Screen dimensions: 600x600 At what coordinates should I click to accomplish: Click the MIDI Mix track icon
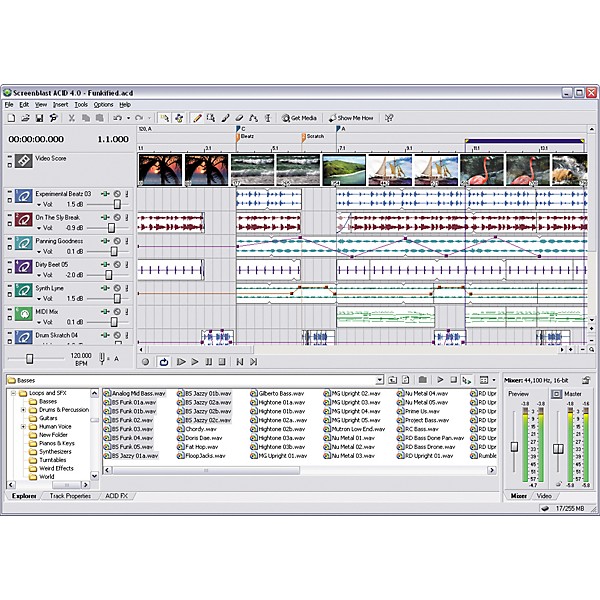[x=24, y=314]
